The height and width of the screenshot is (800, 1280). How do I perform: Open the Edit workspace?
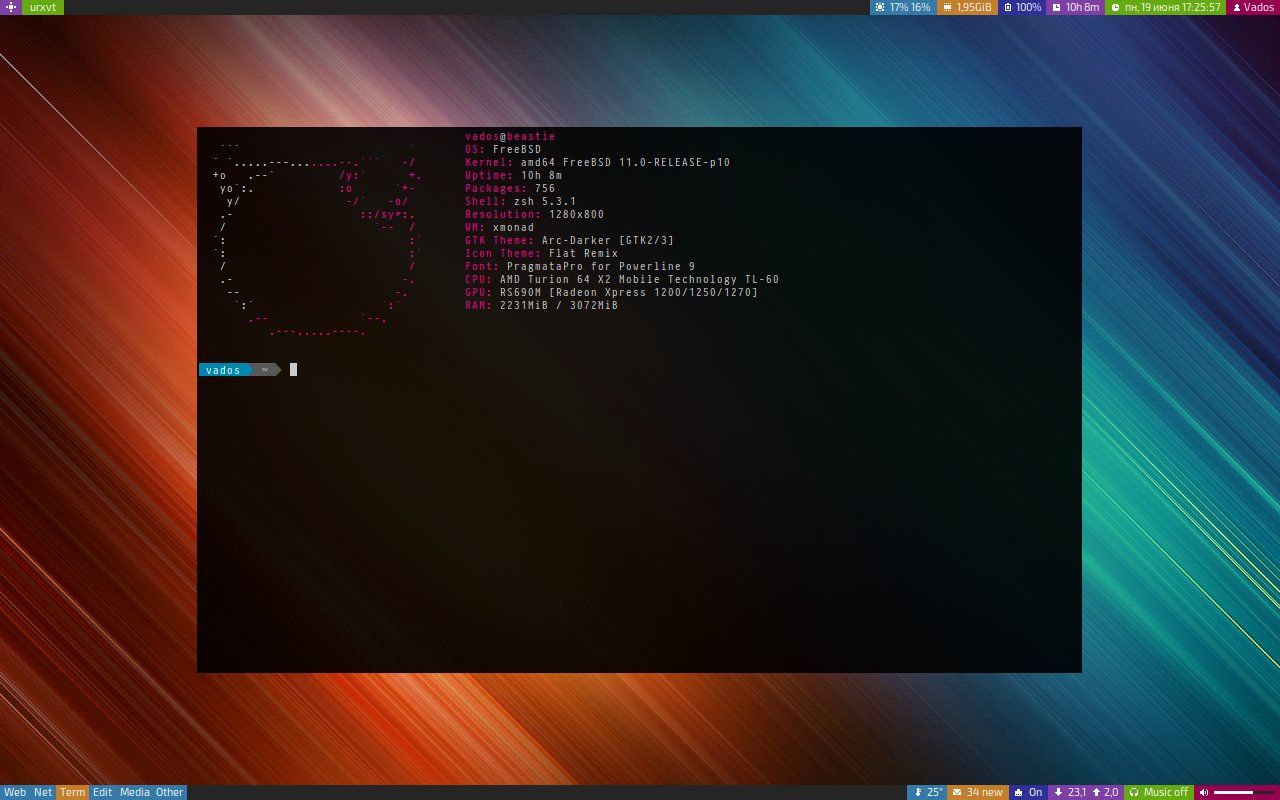point(102,792)
